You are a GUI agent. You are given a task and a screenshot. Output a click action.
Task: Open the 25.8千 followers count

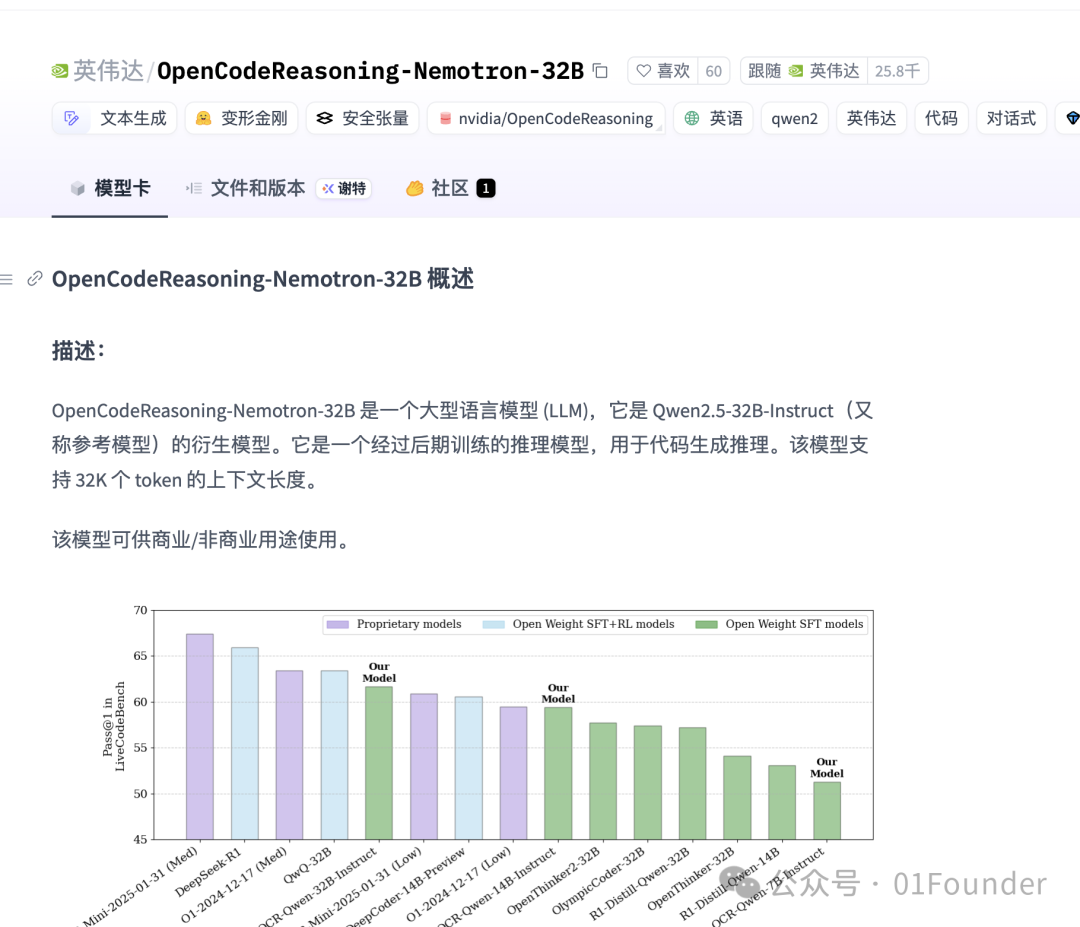pos(897,71)
